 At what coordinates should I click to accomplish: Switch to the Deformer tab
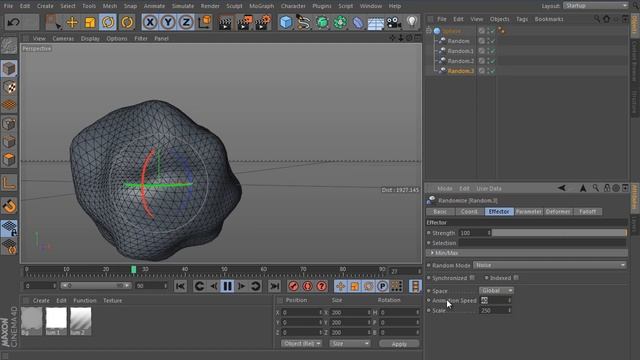pyautogui.click(x=558, y=211)
